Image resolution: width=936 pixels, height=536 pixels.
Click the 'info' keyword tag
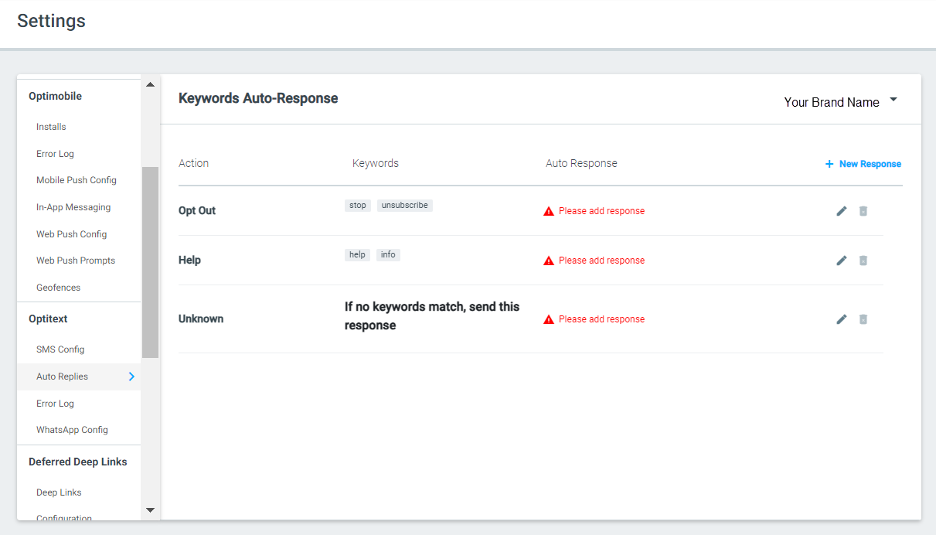coord(388,255)
